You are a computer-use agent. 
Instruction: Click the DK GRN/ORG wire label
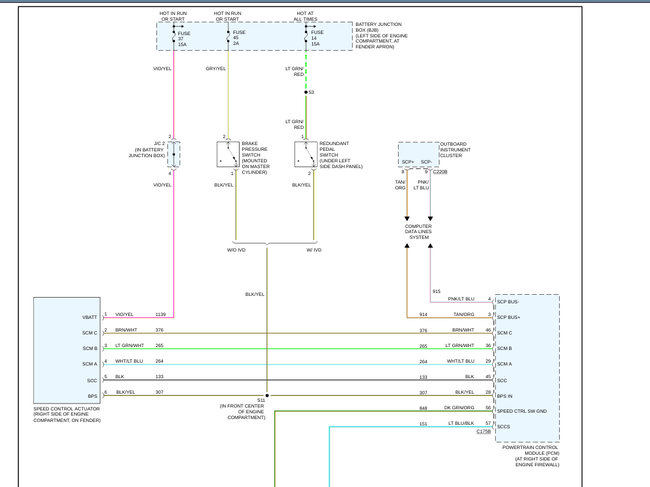(x=459, y=408)
